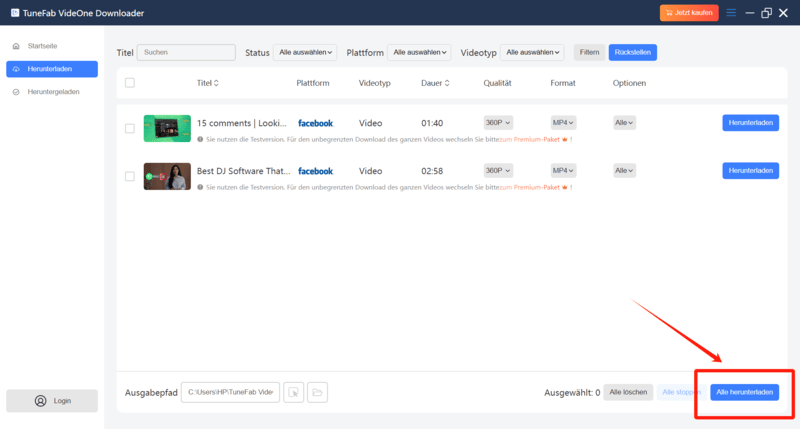The image size is (800, 429).
Task: Click the TuneFab app logo icon
Action: tap(15, 13)
